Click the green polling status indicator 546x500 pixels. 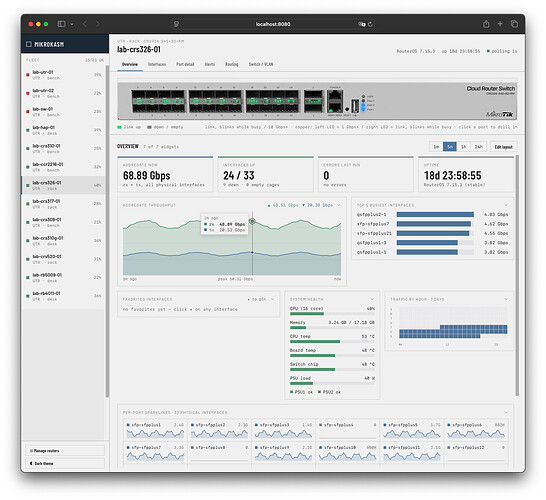(x=488, y=51)
